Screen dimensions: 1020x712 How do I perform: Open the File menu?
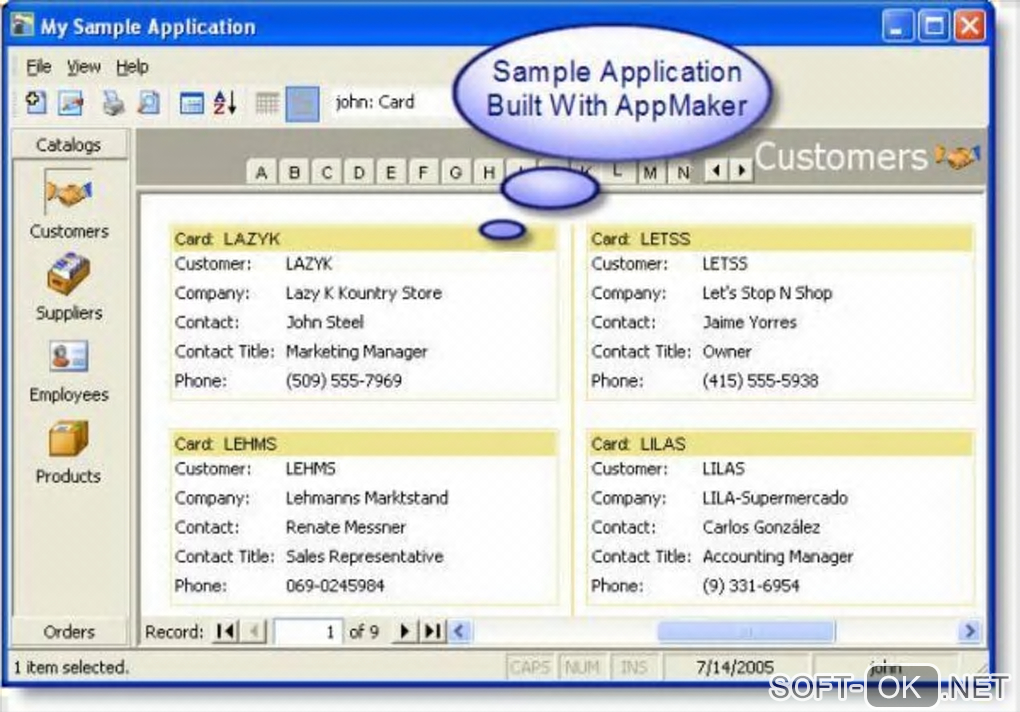(x=38, y=66)
